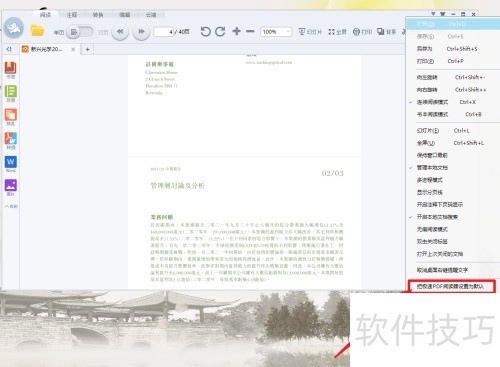
Task: Choose 幻灯片 Ctrl+L menu item
Action: 453,131
